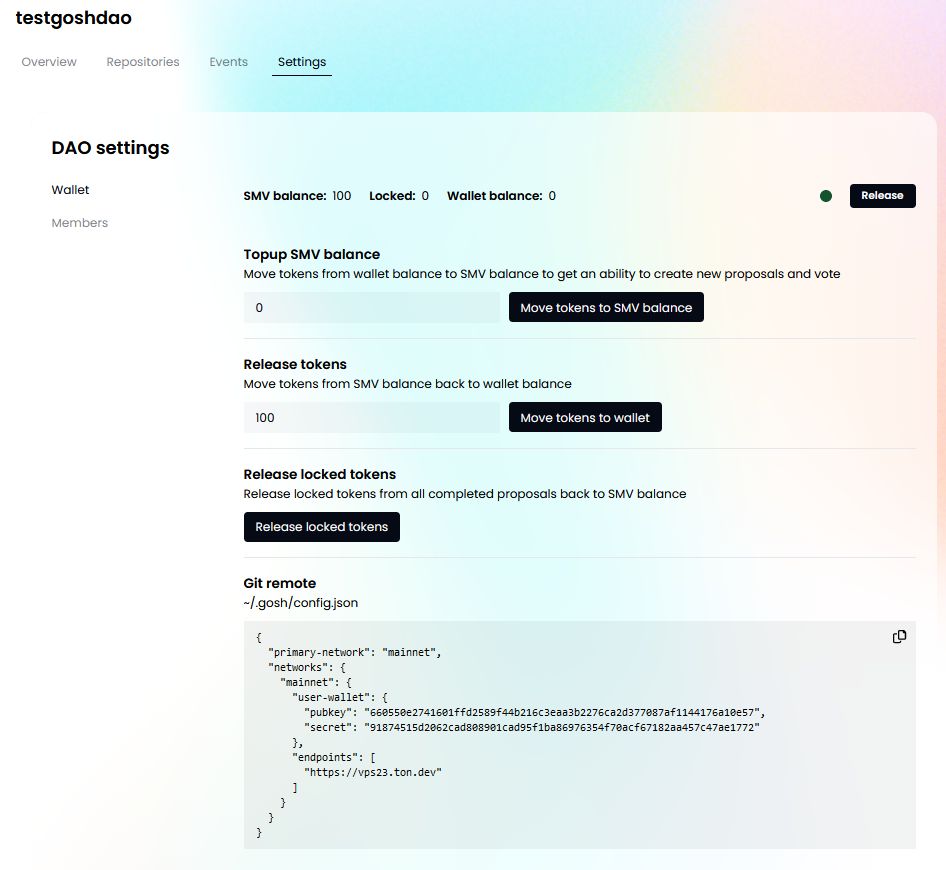The height and width of the screenshot is (870, 946).
Task: Go to the Events tab
Action: pyautogui.click(x=228, y=62)
